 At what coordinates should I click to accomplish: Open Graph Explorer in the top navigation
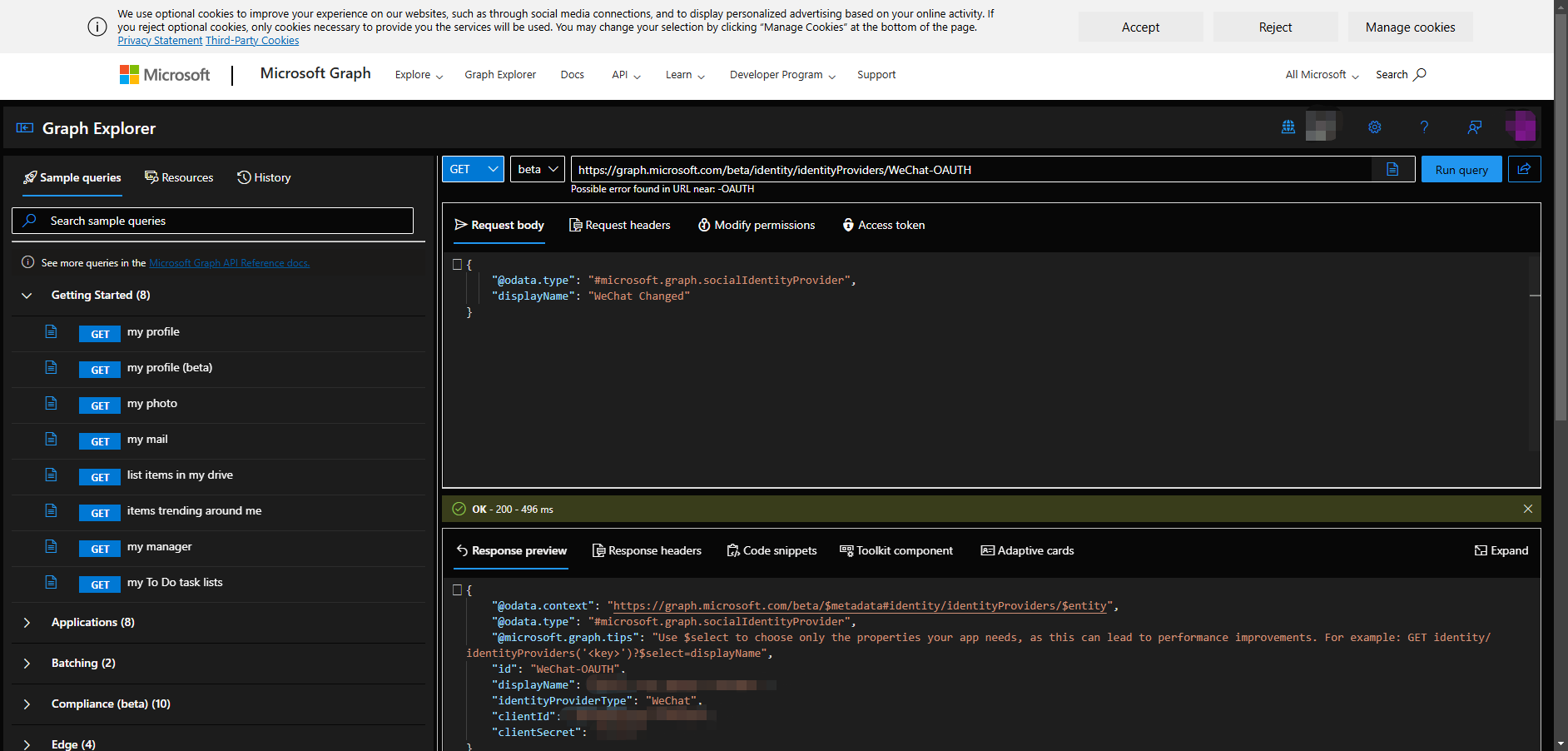click(x=500, y=75)
